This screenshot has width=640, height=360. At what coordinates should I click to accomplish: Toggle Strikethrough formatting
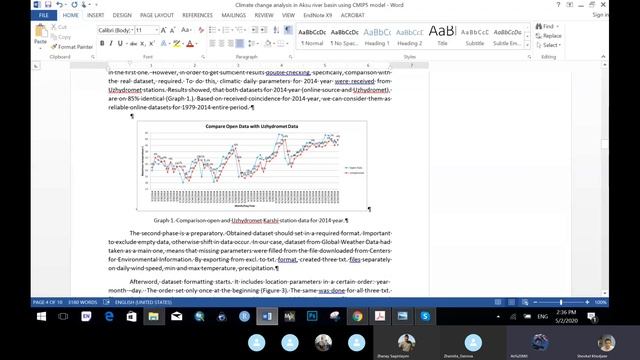(x=133, y=43)
